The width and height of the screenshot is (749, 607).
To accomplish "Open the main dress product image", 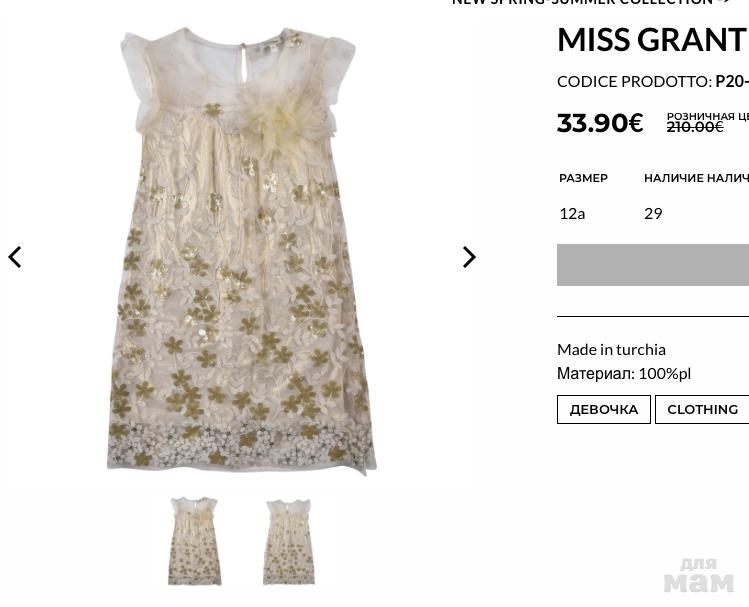I will [241, 250].
